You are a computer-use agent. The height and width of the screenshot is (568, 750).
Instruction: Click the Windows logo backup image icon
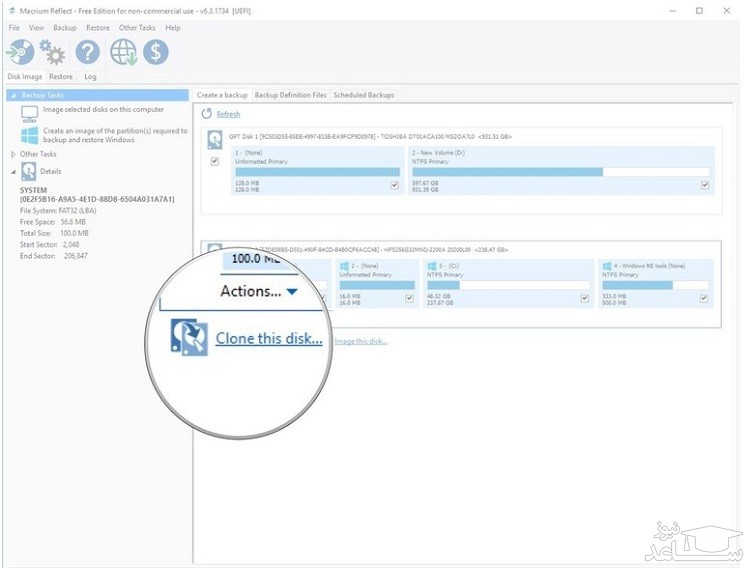coord(29,135)
